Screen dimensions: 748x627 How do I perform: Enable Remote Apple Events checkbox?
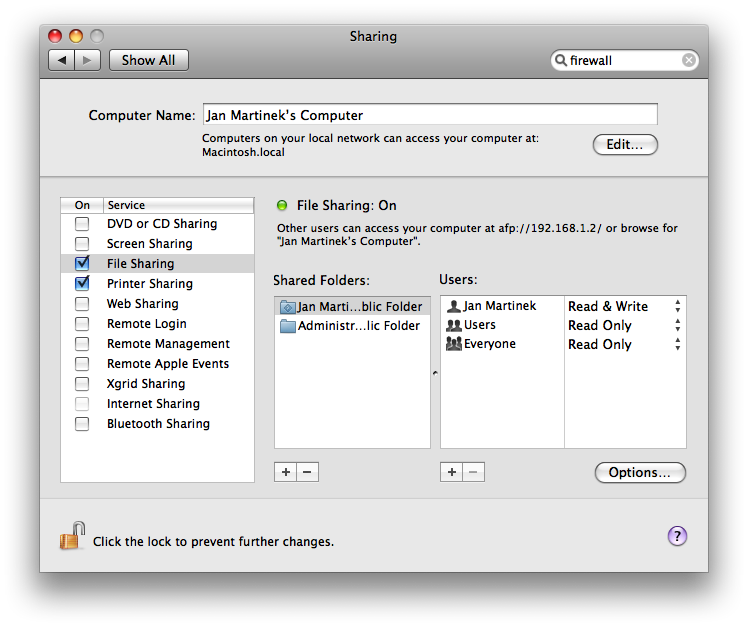pos(82,364)
